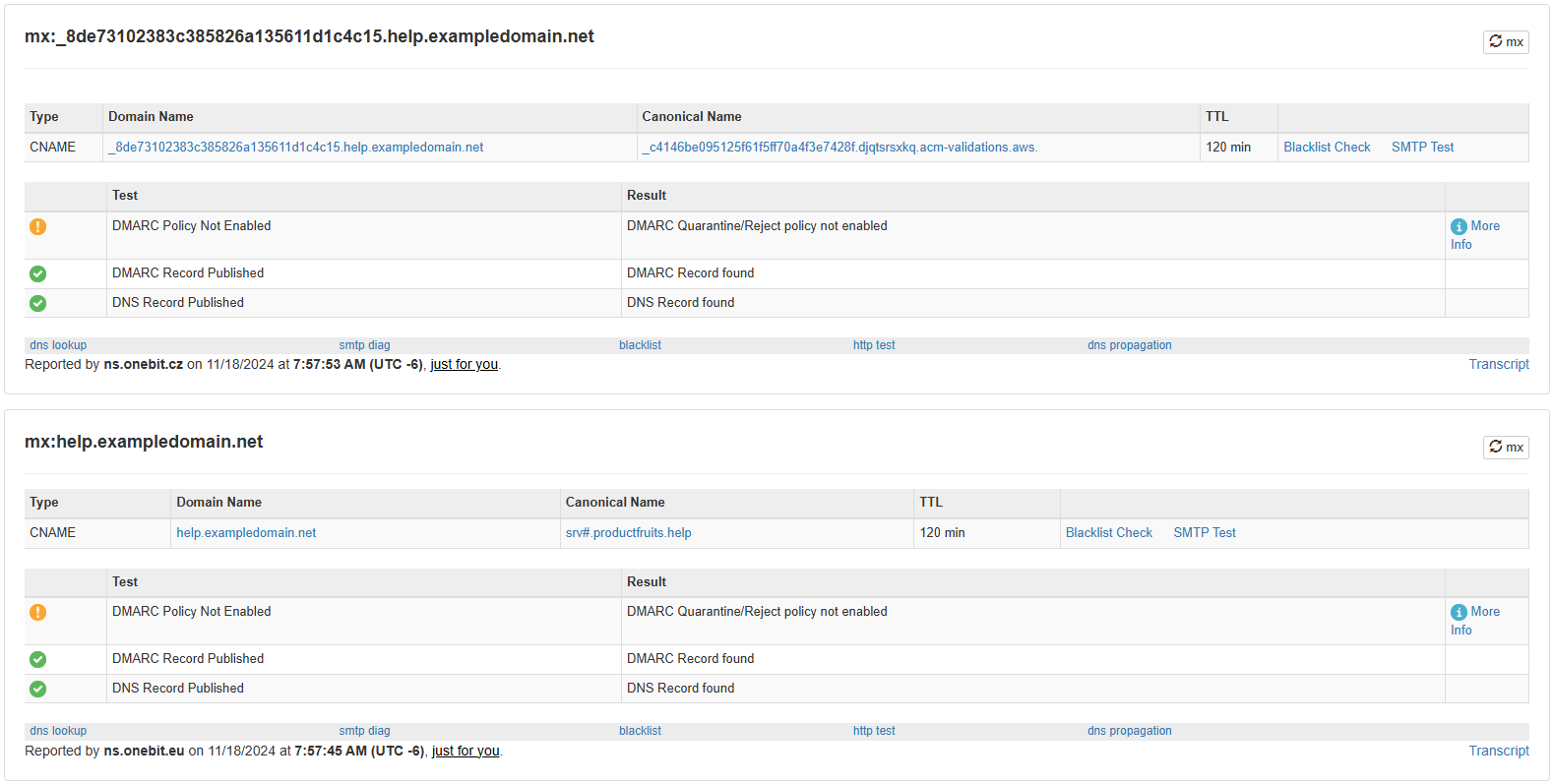The height and width of the screenshot is (784, 1553).
Task: Click orange warning icon in second results table
Action: pyautogui.click(x=37, y=612)
